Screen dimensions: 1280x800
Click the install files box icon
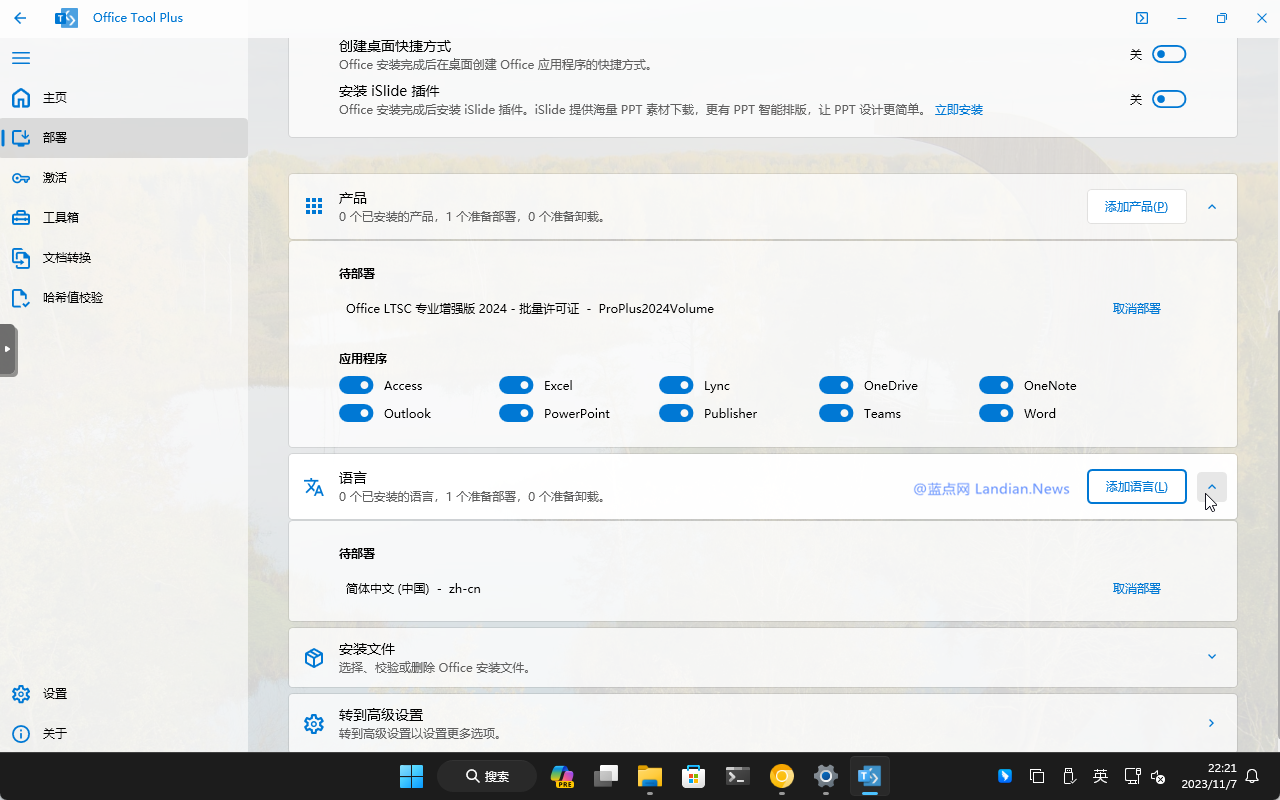[x=314, y=657]
